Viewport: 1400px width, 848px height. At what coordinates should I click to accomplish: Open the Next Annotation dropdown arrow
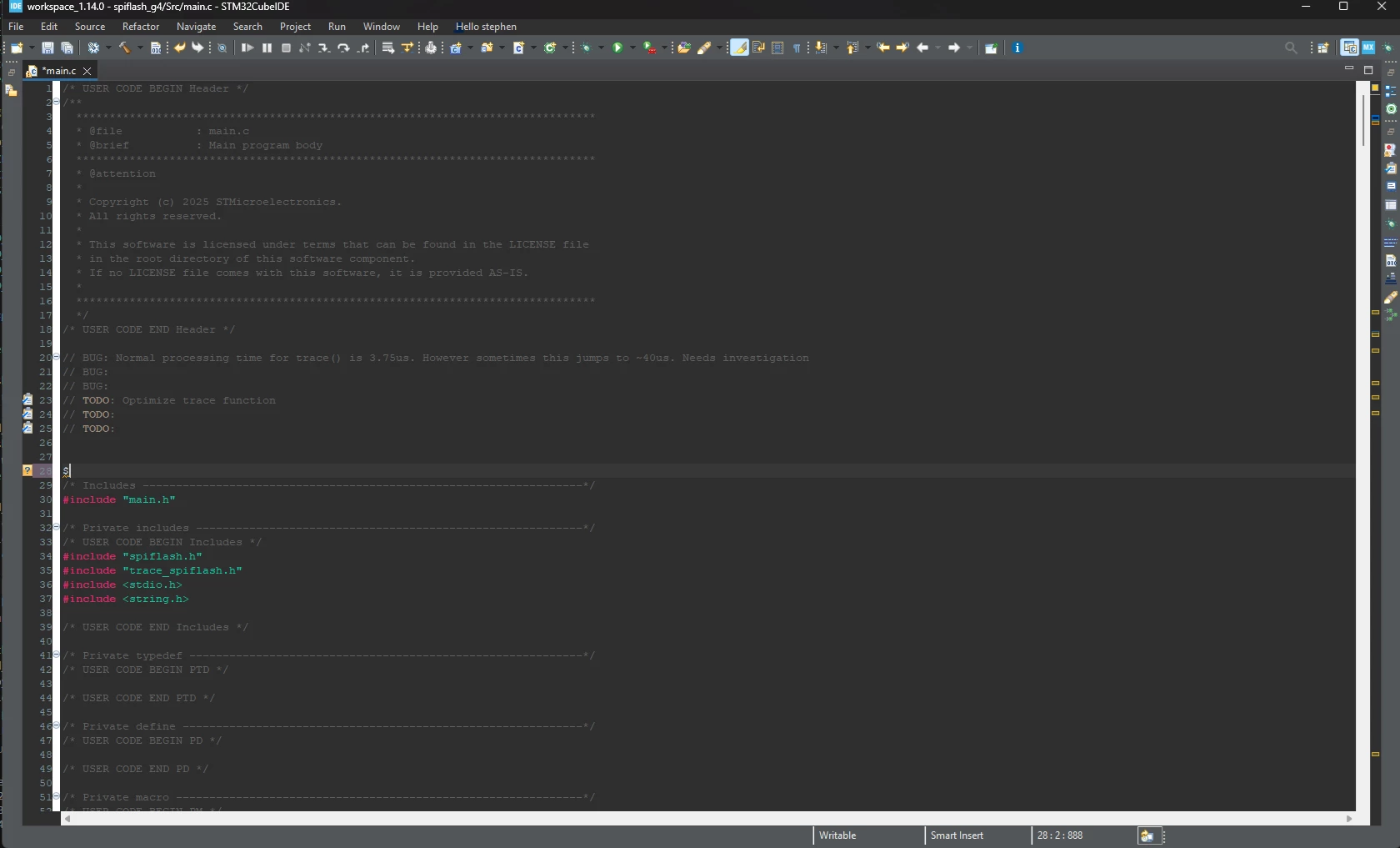[836, 48]
